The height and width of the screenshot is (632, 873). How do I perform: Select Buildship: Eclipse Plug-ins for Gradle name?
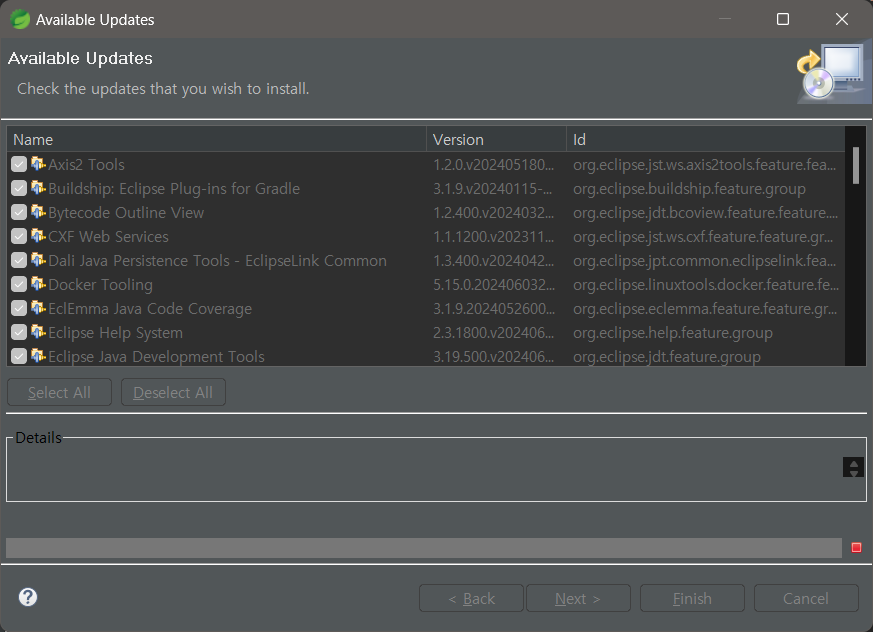174,189
